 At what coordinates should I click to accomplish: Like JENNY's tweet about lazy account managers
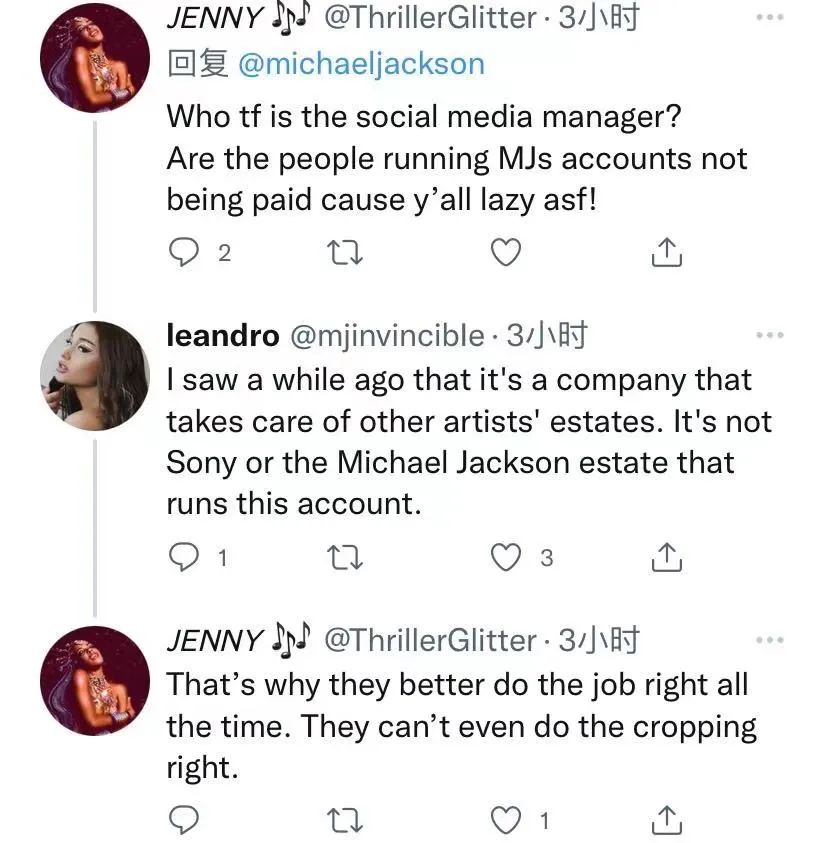[507, 253]
